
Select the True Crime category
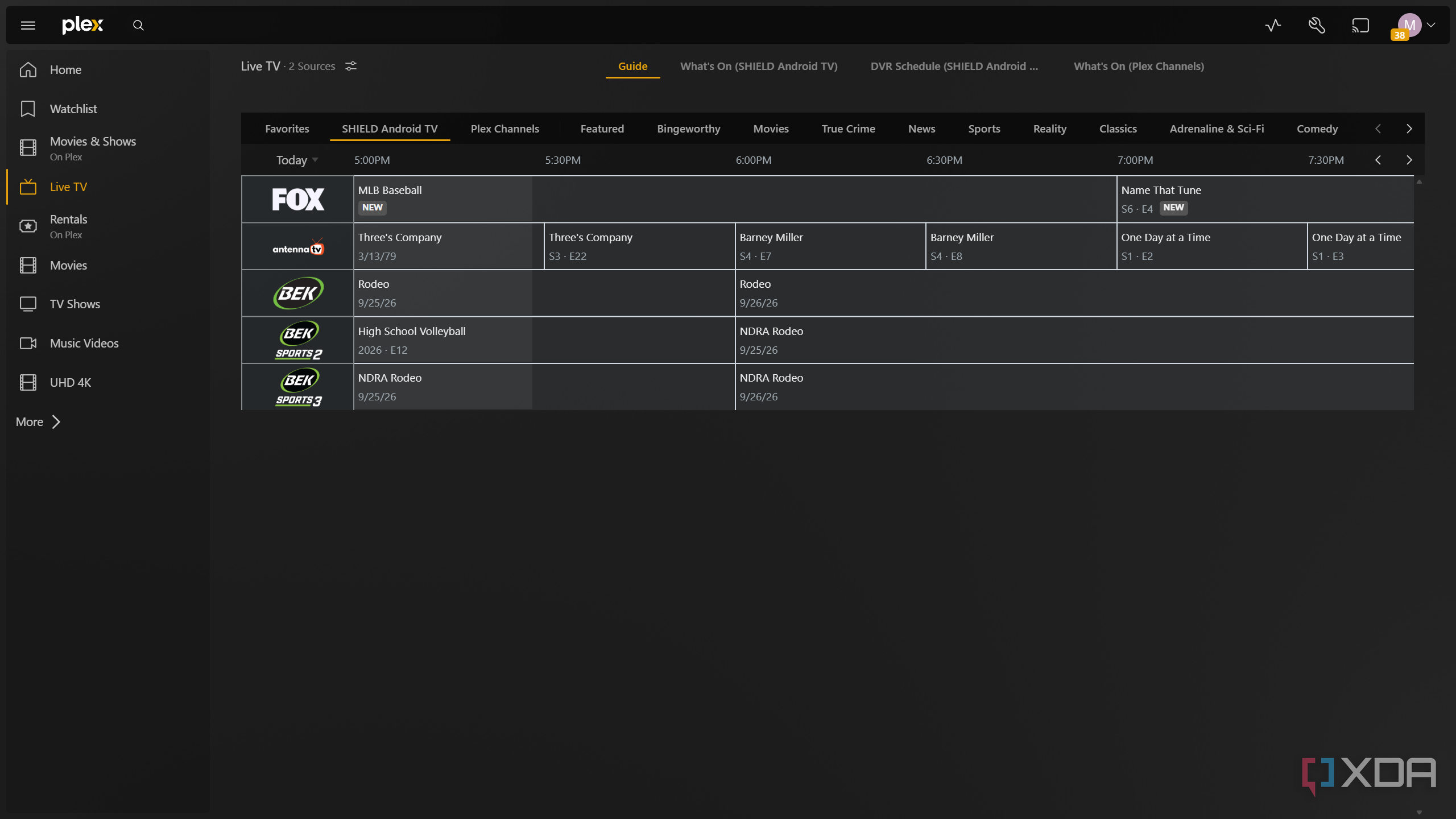(x=848, y=129)
